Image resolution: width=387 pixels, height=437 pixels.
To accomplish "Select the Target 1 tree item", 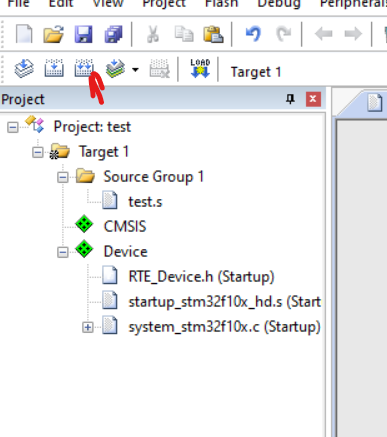I will [x=104, y=152].
